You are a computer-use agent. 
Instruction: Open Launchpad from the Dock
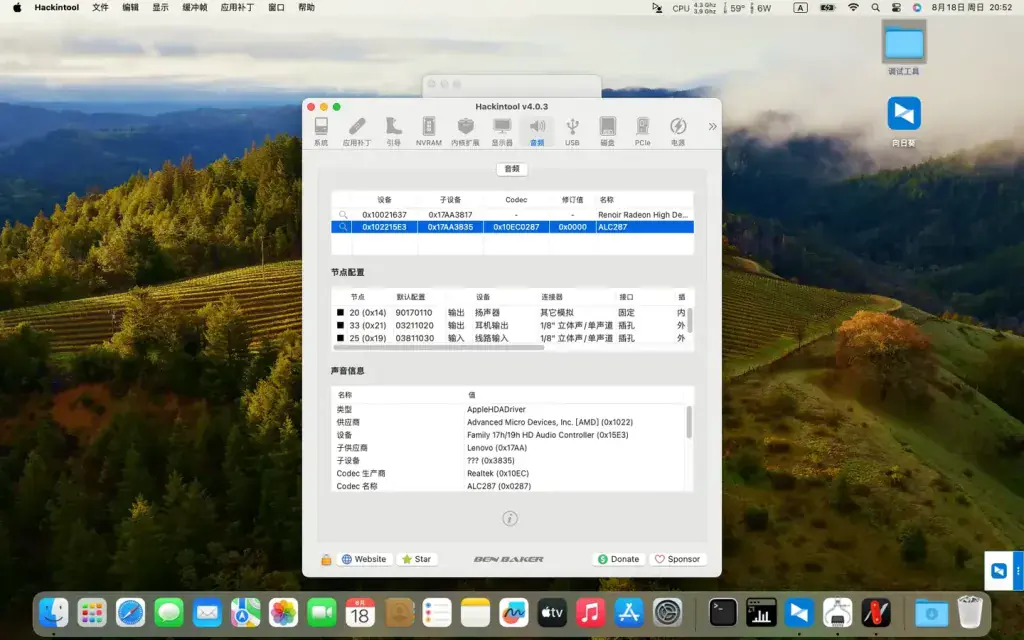coord(92,613)
